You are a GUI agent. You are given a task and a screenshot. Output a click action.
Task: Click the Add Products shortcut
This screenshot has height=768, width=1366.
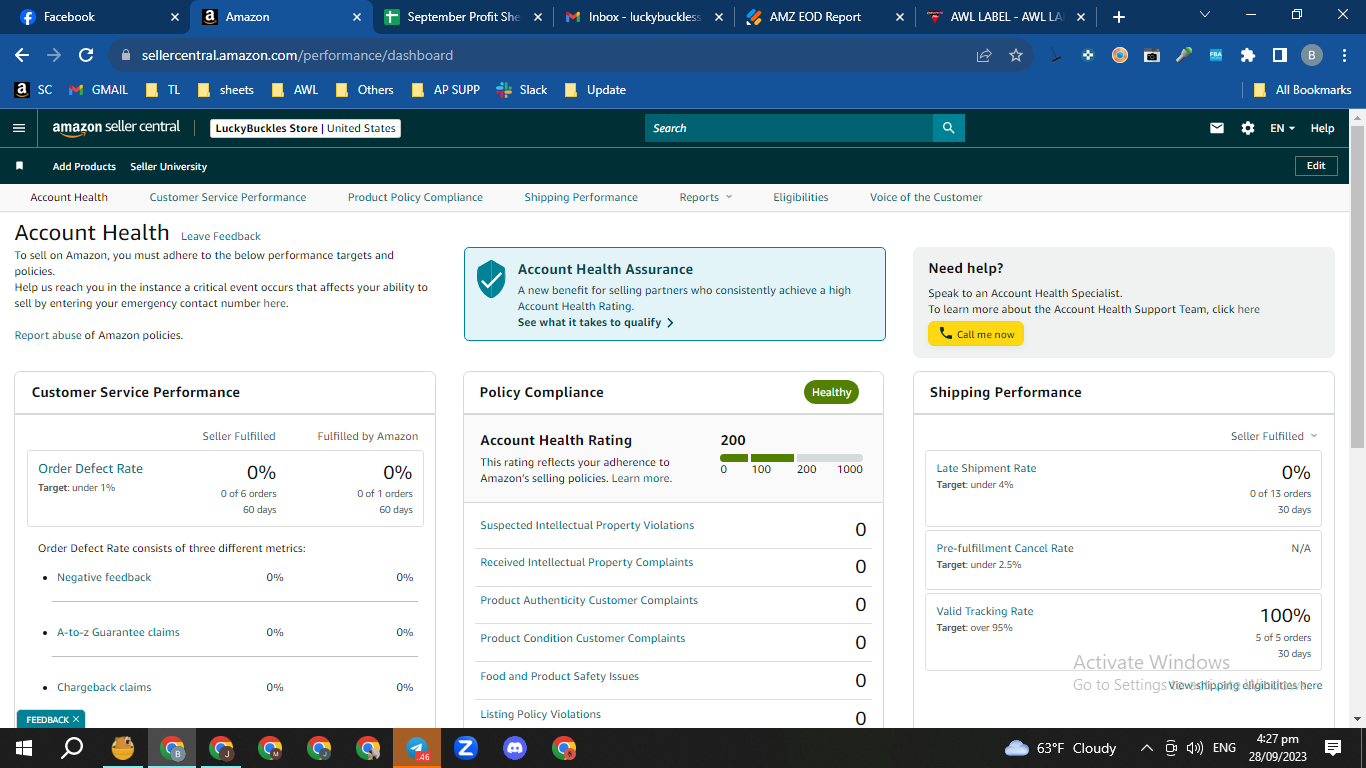tap(84, 166)
